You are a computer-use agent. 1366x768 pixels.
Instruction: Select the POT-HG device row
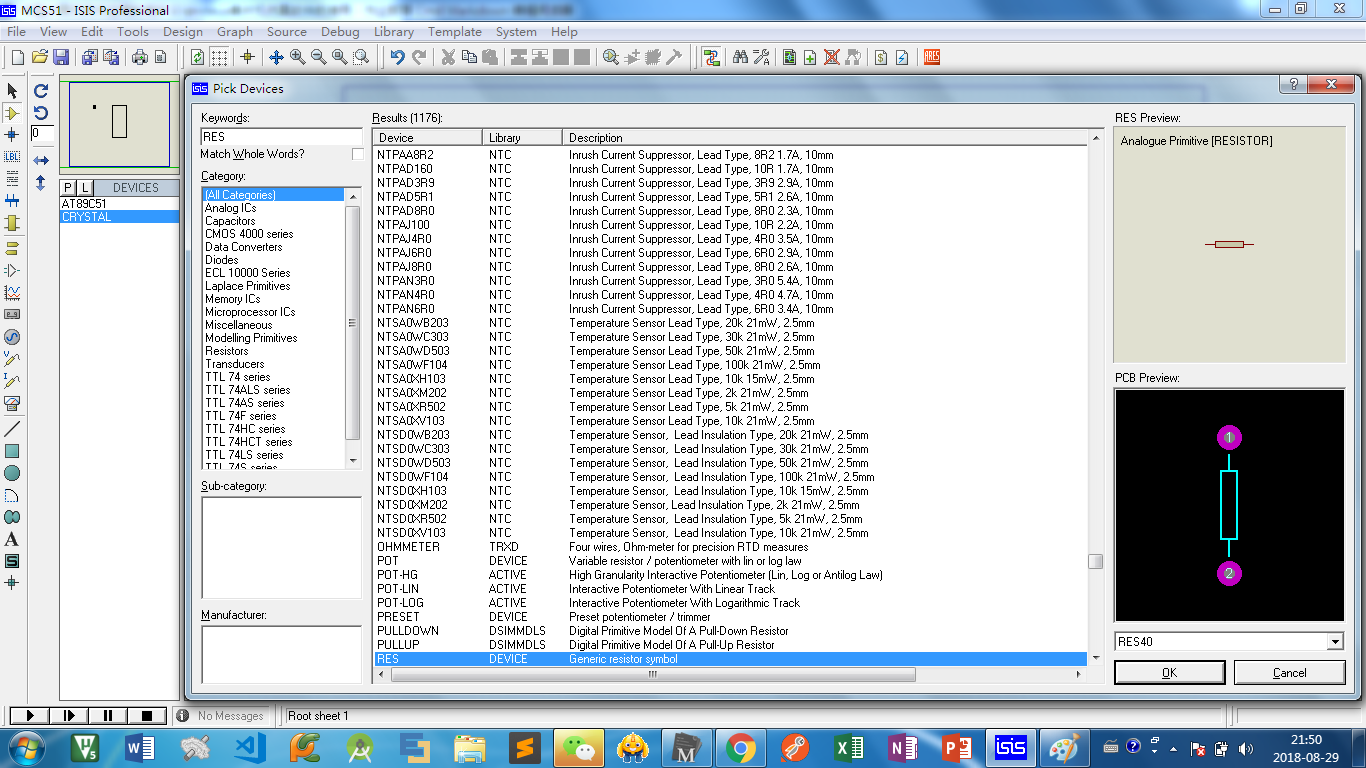point(730,575)
